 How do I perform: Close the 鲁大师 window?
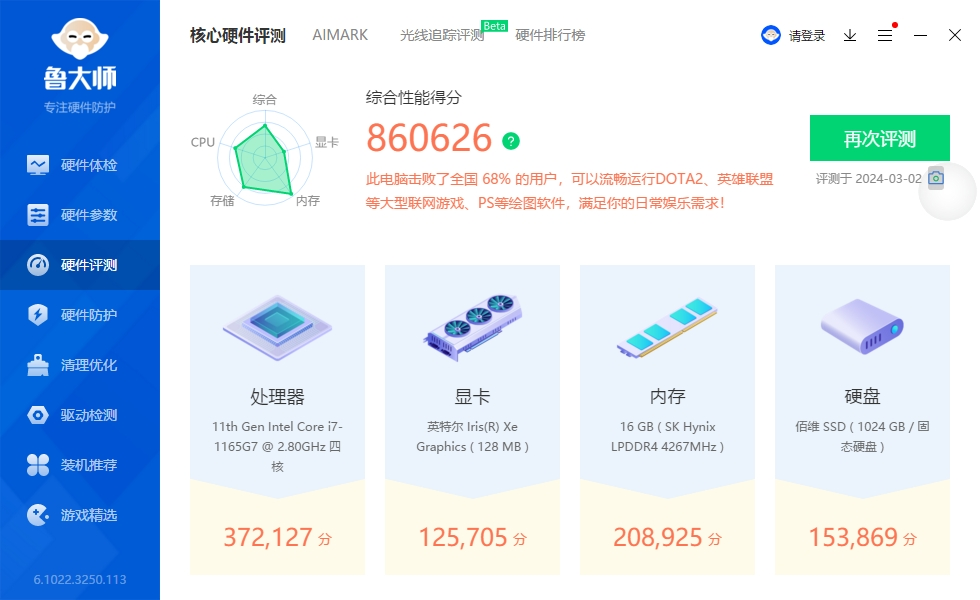[x=955, y=35]
